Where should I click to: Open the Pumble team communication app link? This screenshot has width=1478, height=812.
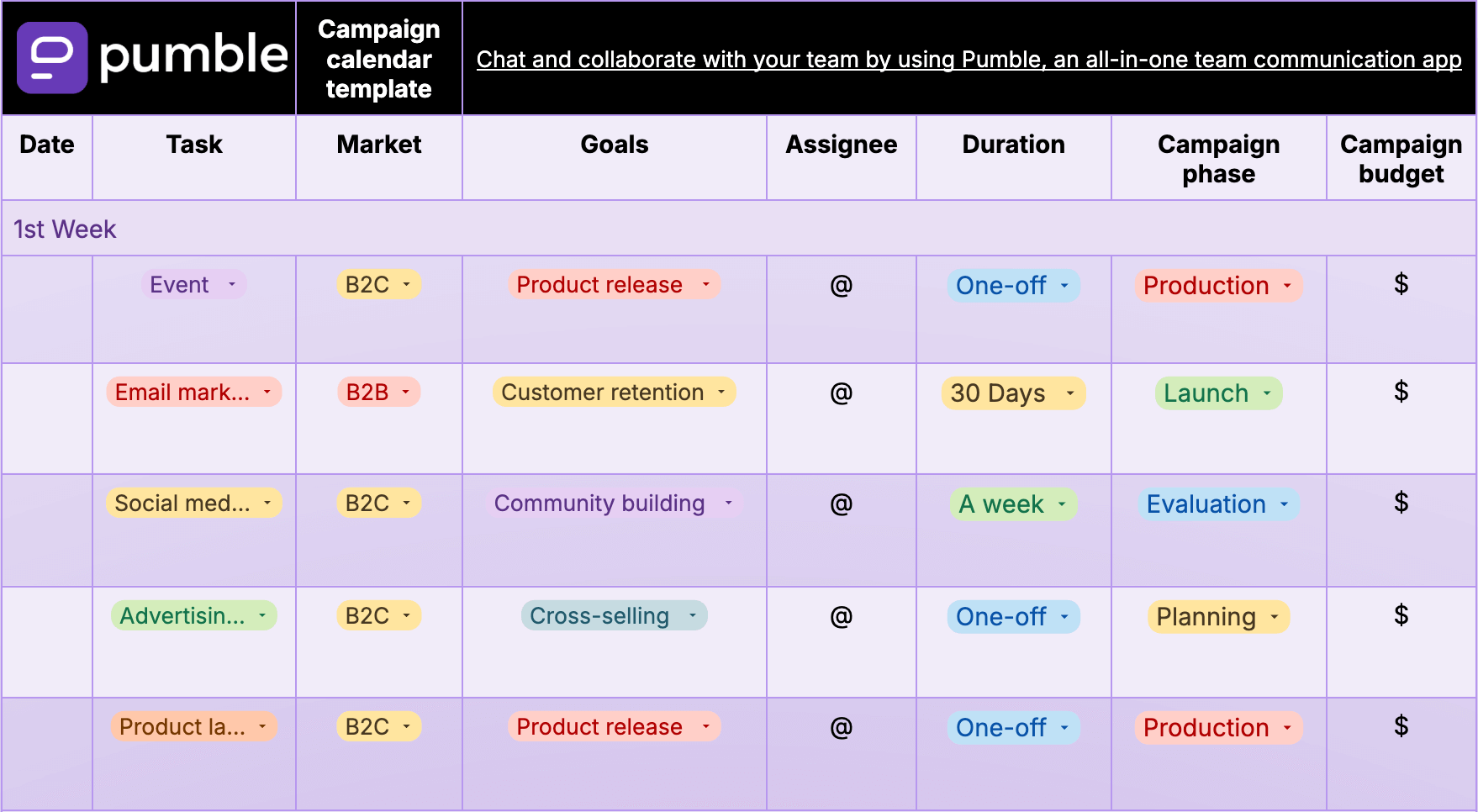click(x=969, y=60)
